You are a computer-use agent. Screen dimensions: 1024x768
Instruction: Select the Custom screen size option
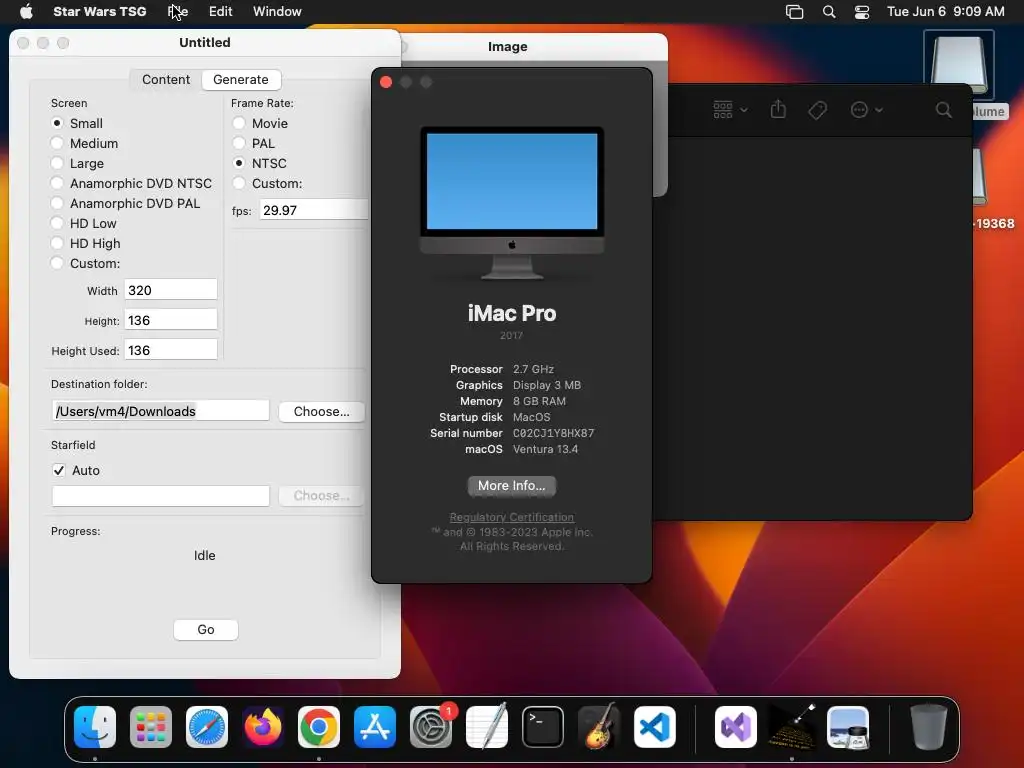[x=57, y=263]
